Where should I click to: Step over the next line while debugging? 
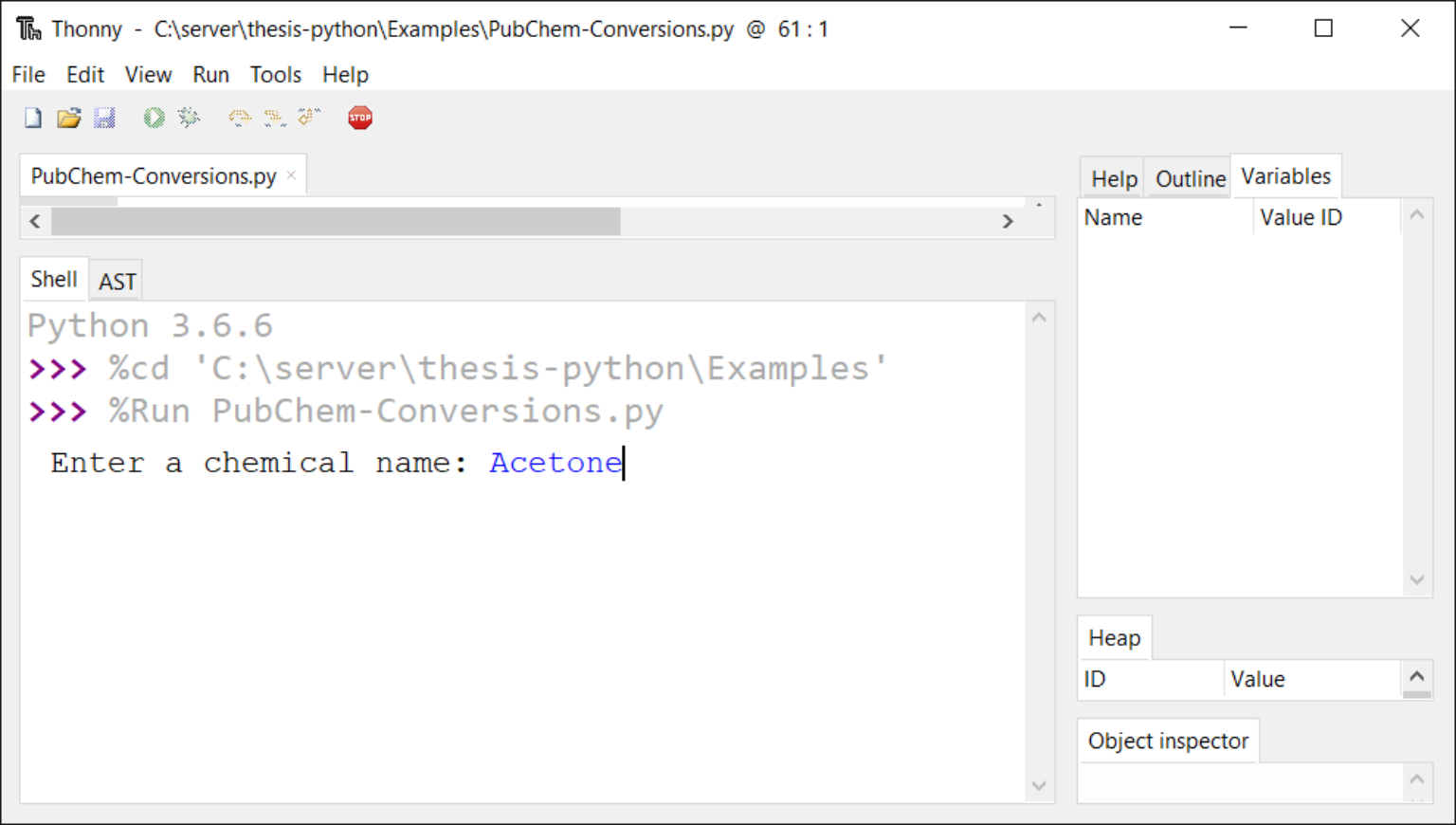239,117
